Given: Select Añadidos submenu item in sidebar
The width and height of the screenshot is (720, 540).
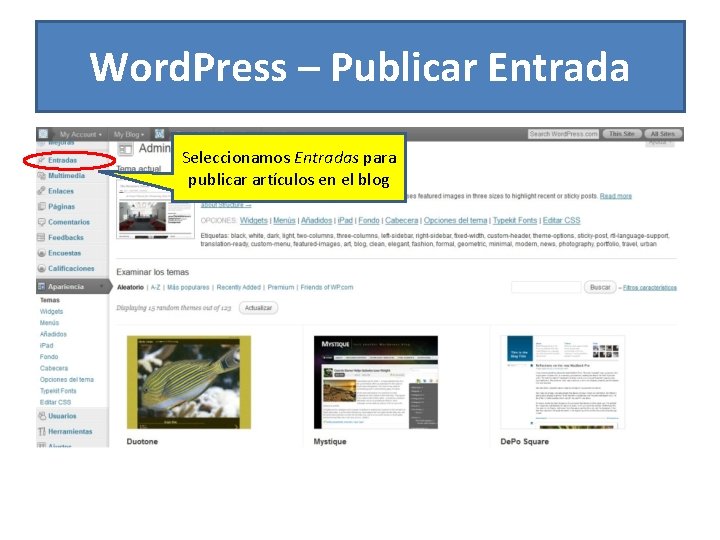Looking at the screenshot, I should click(53, 334).
